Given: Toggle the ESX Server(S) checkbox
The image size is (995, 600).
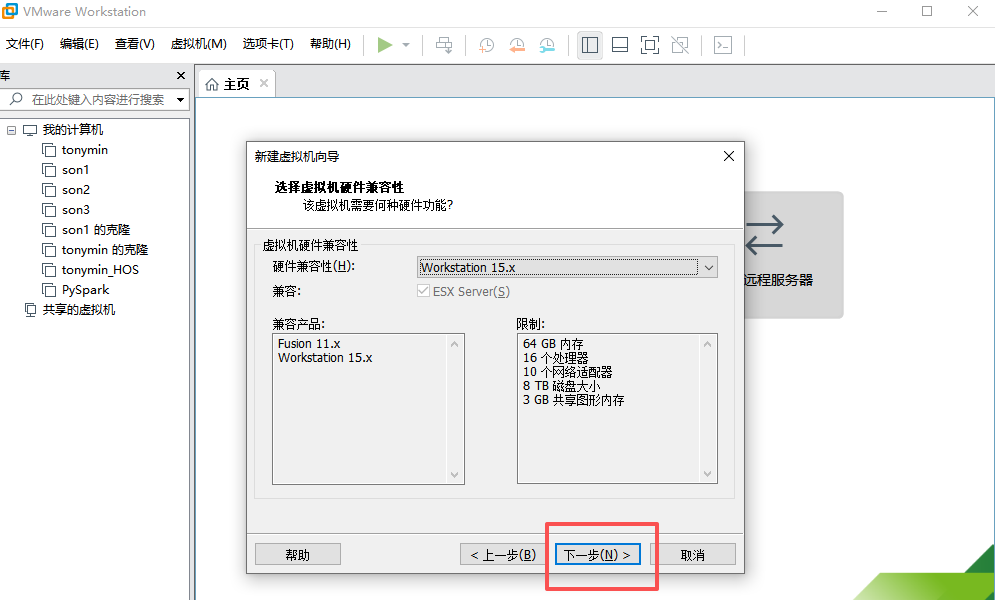Looking at the screenshot, I should click(423, 291).
